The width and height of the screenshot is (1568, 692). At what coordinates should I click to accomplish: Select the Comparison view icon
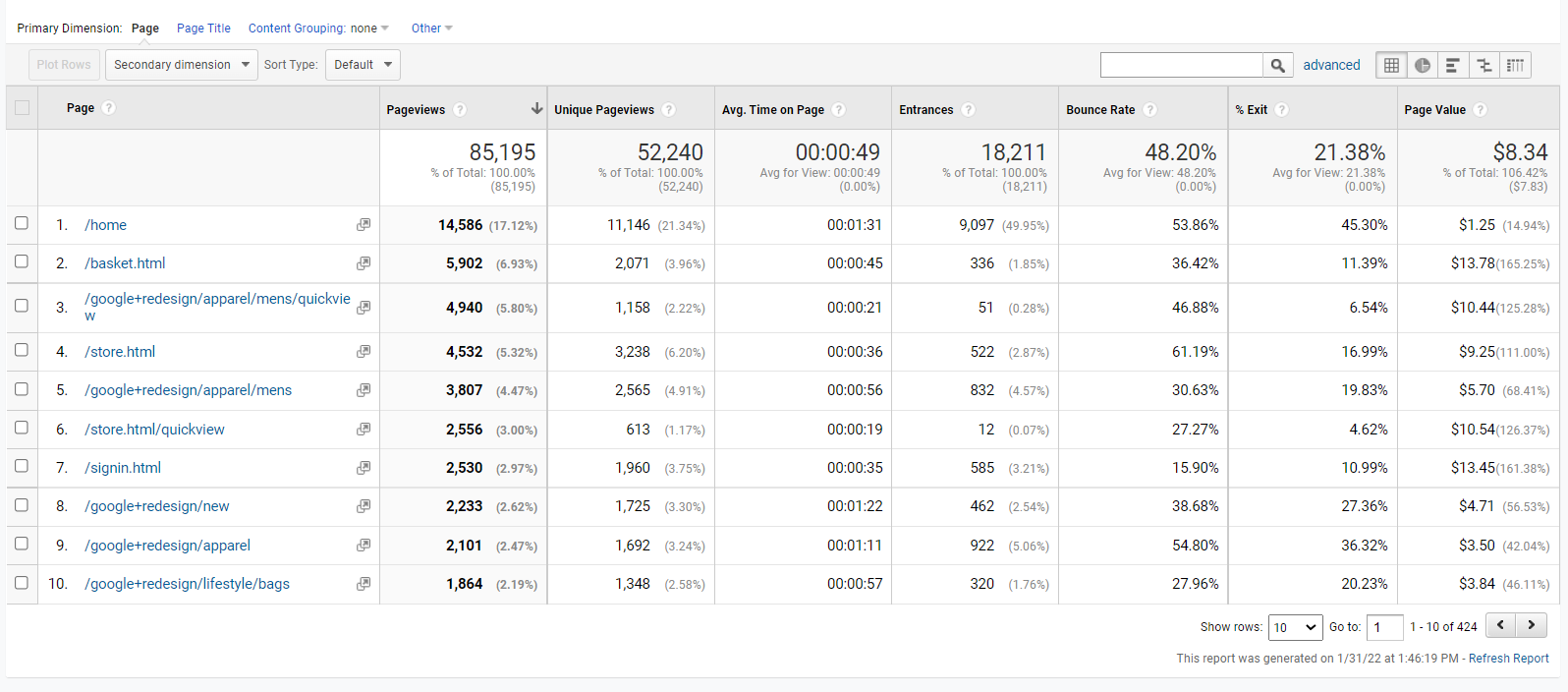click(1484, 65)
